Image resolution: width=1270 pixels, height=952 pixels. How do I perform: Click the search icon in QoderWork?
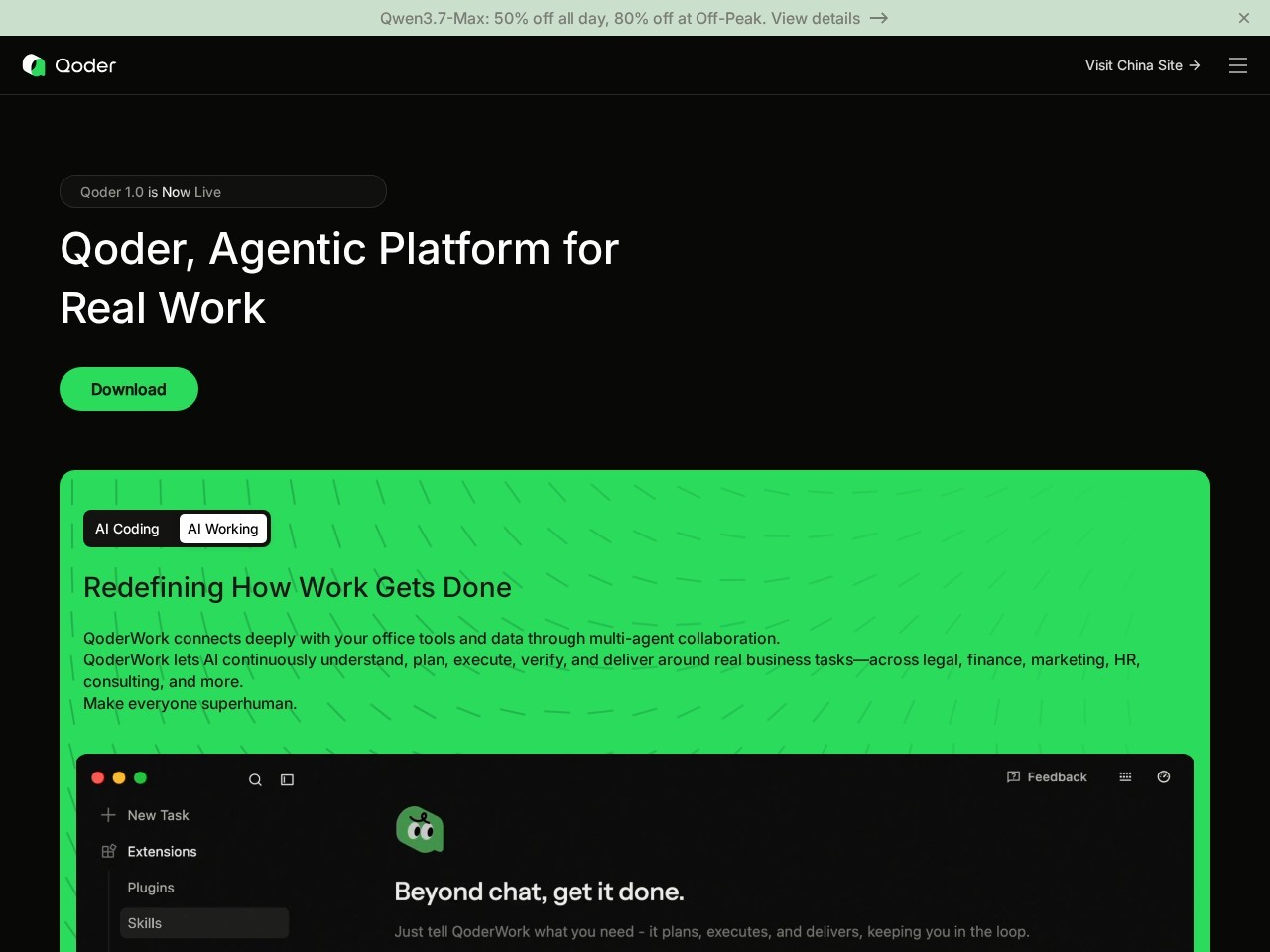click(x=255, y=780)
